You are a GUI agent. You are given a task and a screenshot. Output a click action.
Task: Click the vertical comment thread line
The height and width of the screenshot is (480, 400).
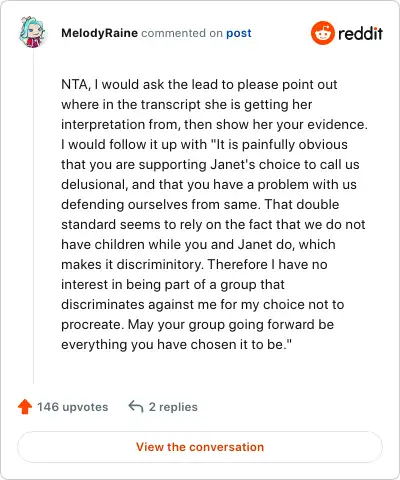point(33,216)
